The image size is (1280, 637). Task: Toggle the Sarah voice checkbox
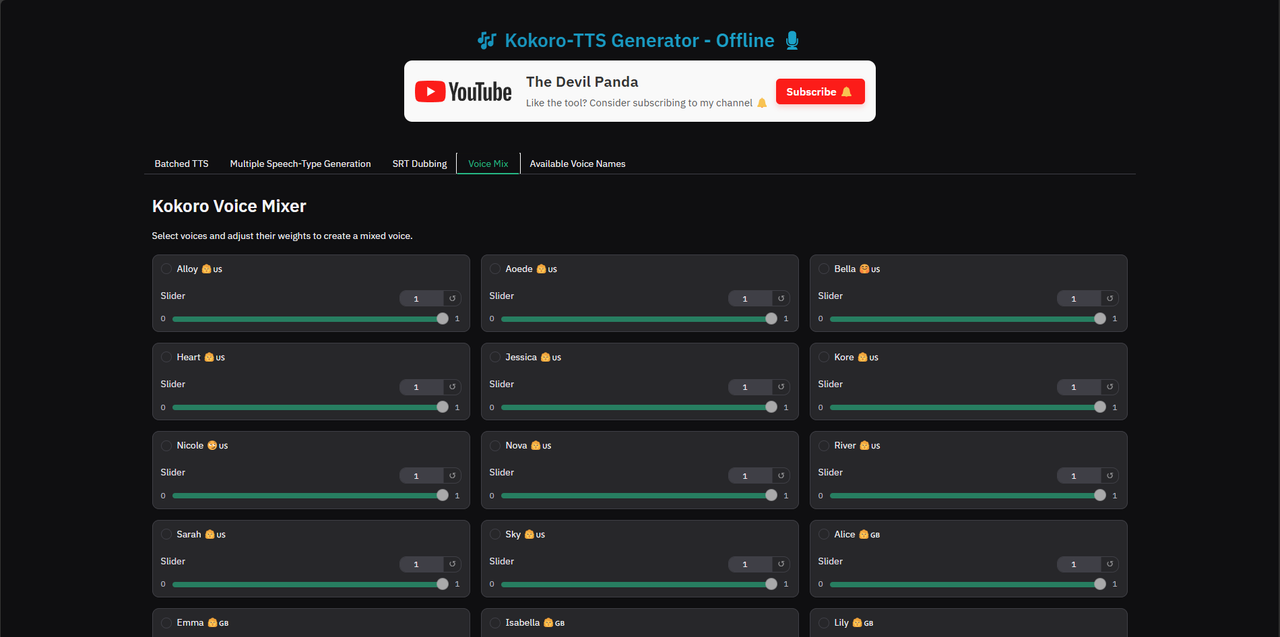tap(166, 534)
